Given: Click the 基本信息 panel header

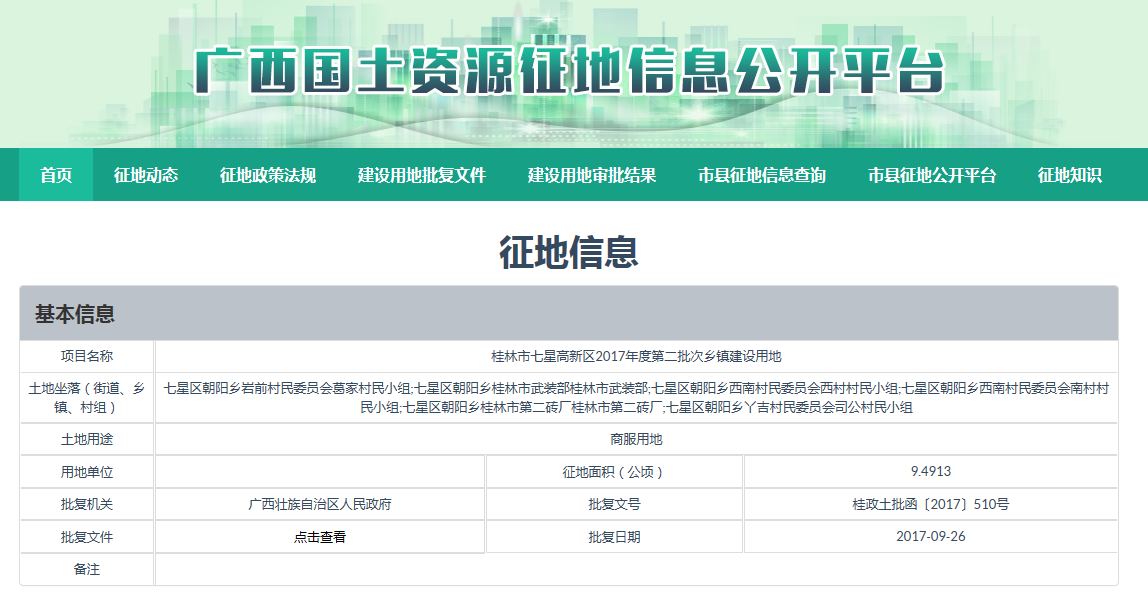Looking at the screenshot, I should point(75,314).
